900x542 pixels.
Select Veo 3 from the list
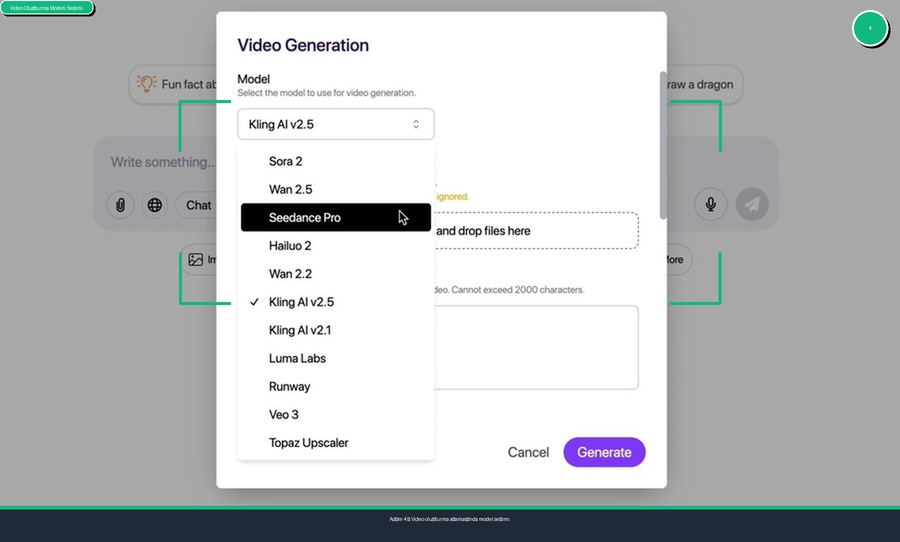click(x=283, y=414)
